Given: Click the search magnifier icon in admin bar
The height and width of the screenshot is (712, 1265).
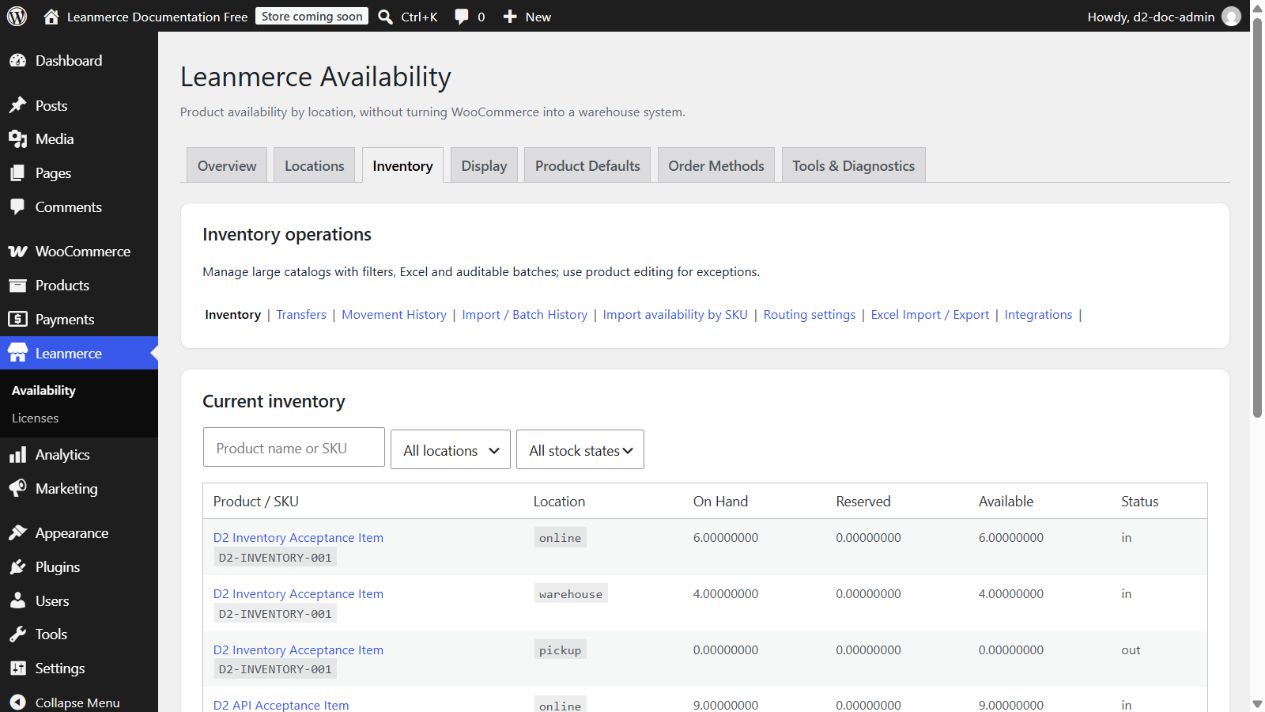Looking at the screenshot, I should click(385, 16).
